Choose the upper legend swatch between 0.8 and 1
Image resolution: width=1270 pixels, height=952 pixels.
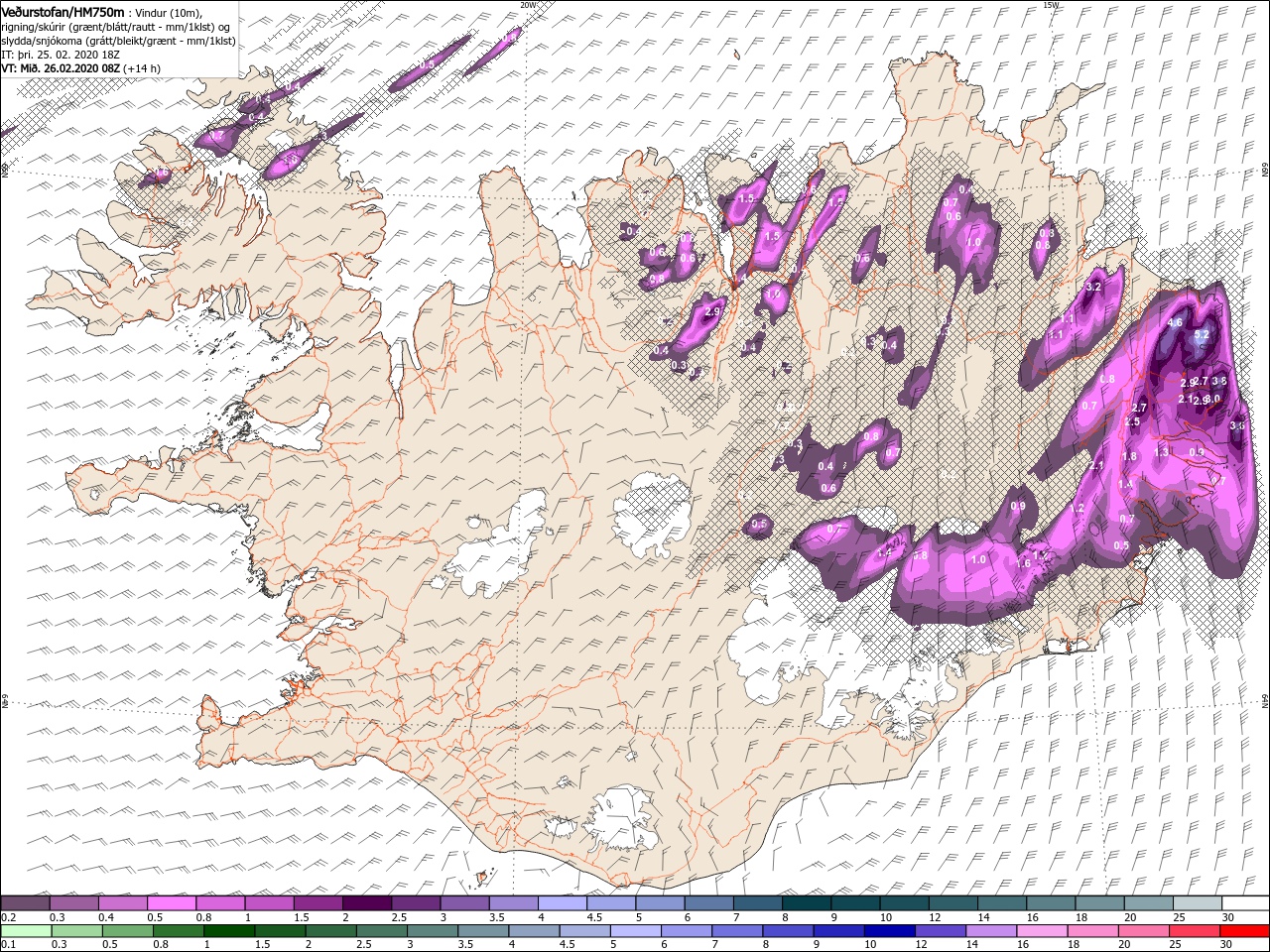pos(219,903)
